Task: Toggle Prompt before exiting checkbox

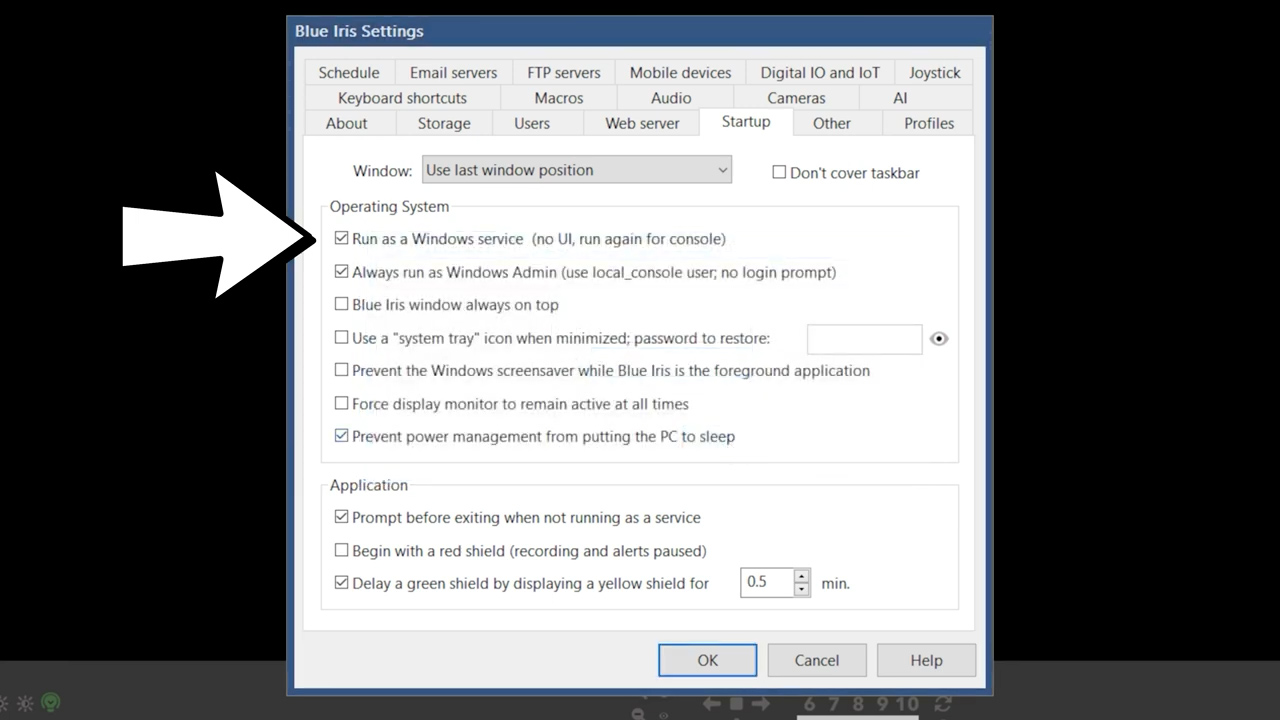Action: (341, 517)
